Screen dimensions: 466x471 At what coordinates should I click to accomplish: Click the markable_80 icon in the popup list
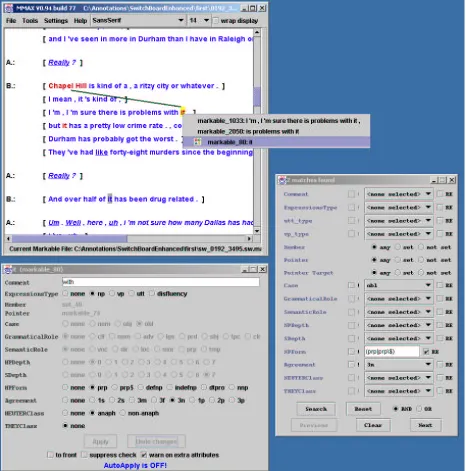pyautogui.click(x=198, y=142)
